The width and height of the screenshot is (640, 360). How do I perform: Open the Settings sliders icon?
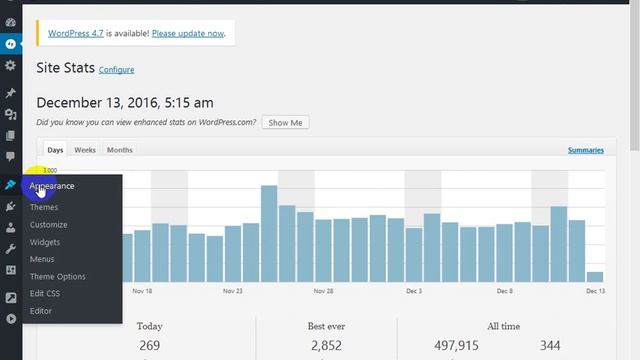pos(11,270)
